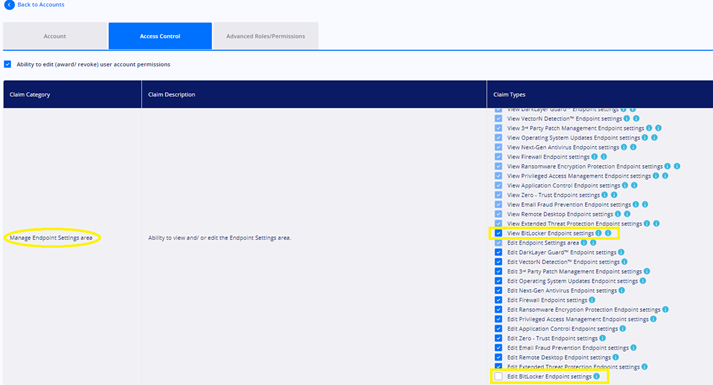The image size is (713, 385).
Task: Open info icon for Edit Firewall Endpoint settings
Action: tap(592, 300)
